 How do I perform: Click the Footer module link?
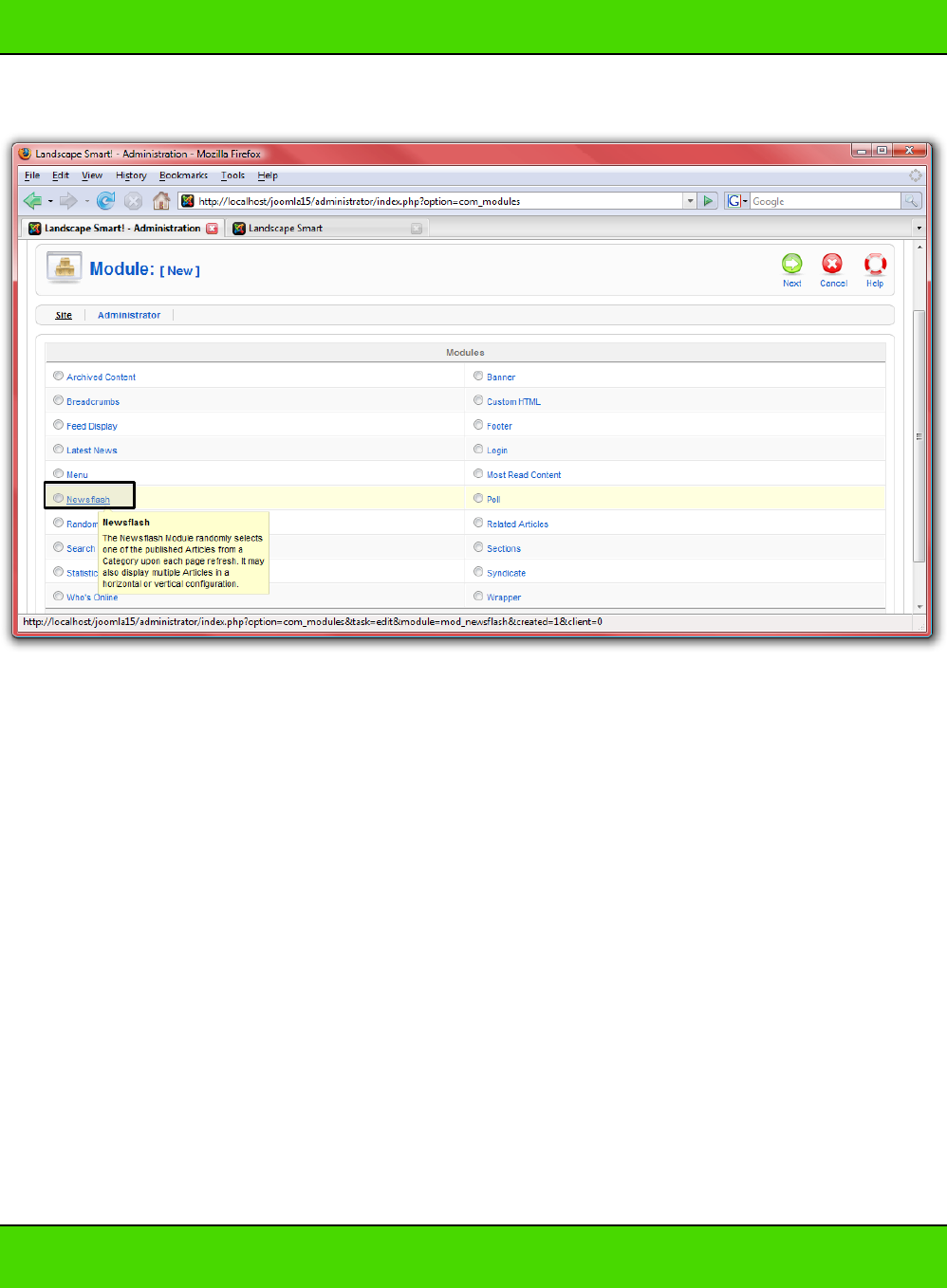click(x=499, y=427)
